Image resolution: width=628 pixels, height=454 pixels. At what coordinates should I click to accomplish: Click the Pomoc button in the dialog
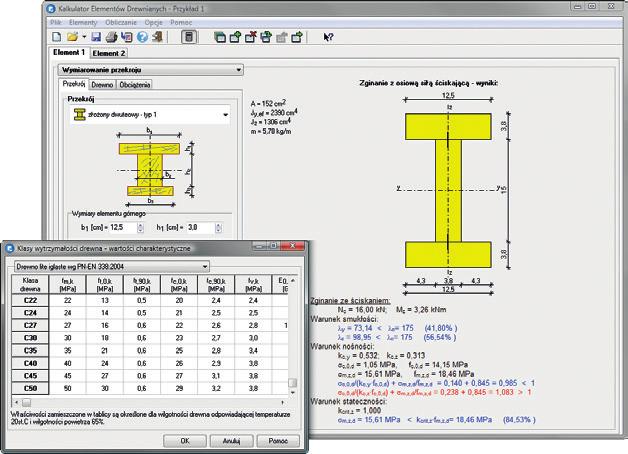coord(278,441)
